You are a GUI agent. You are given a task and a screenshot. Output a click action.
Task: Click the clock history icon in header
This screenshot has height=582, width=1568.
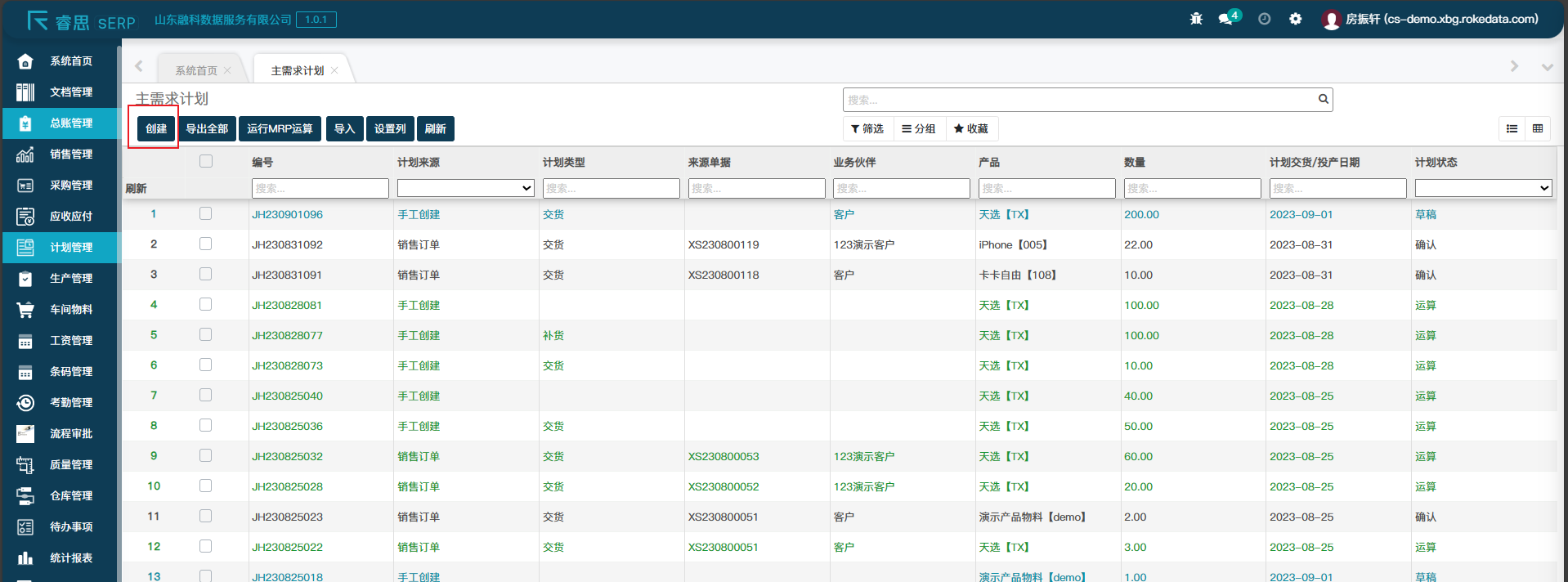tap(1264, 19)
